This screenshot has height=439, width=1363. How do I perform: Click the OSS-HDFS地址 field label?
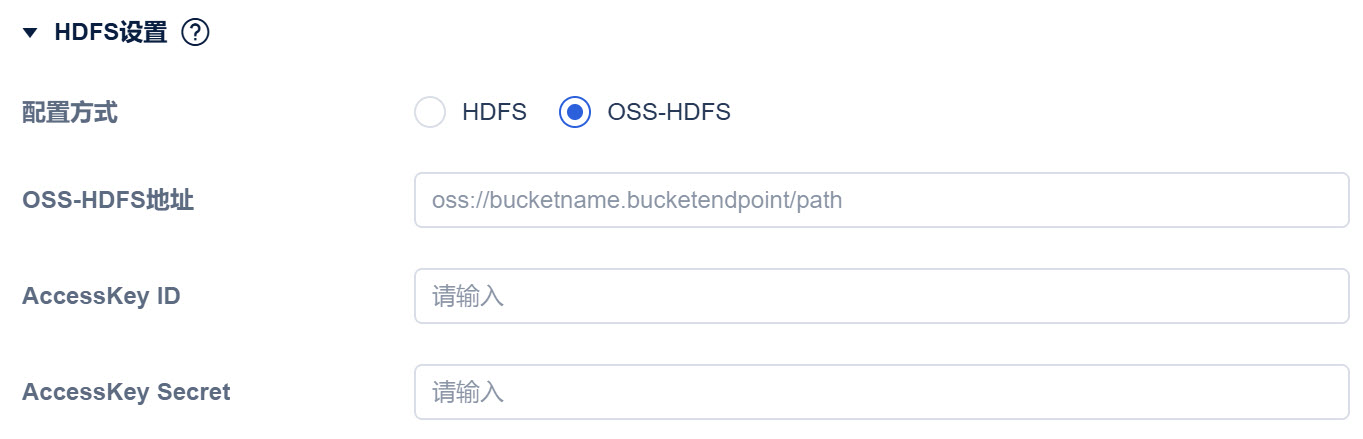click(108, 200)
